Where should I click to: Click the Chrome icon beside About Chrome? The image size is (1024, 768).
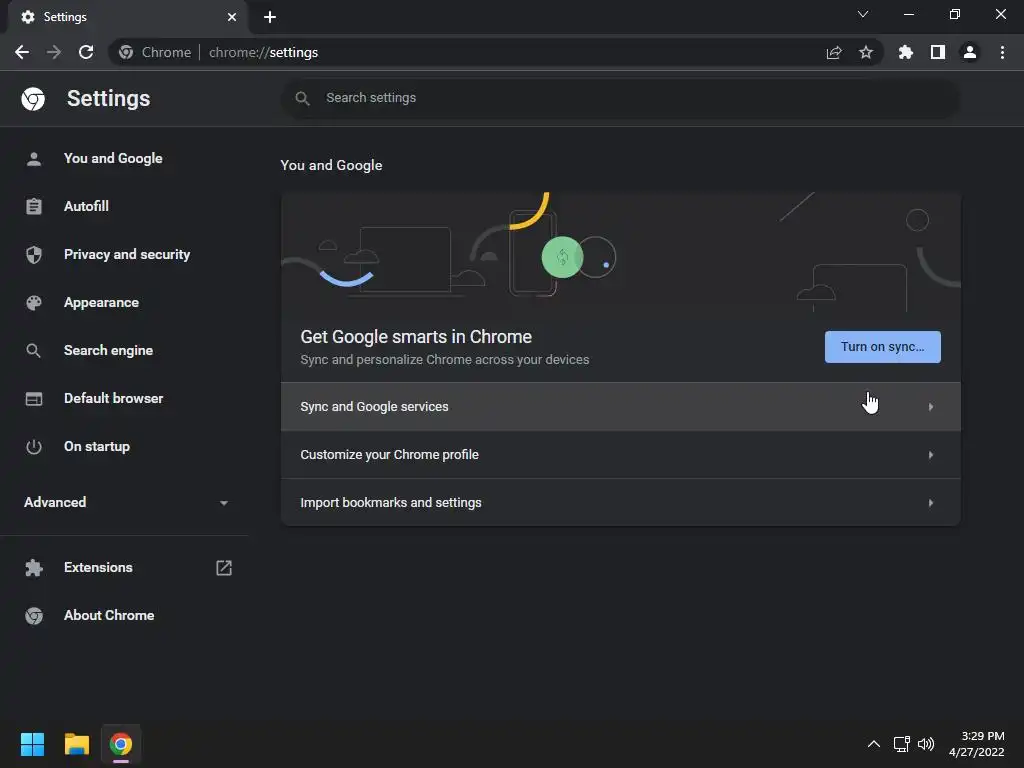coord(34,616)
